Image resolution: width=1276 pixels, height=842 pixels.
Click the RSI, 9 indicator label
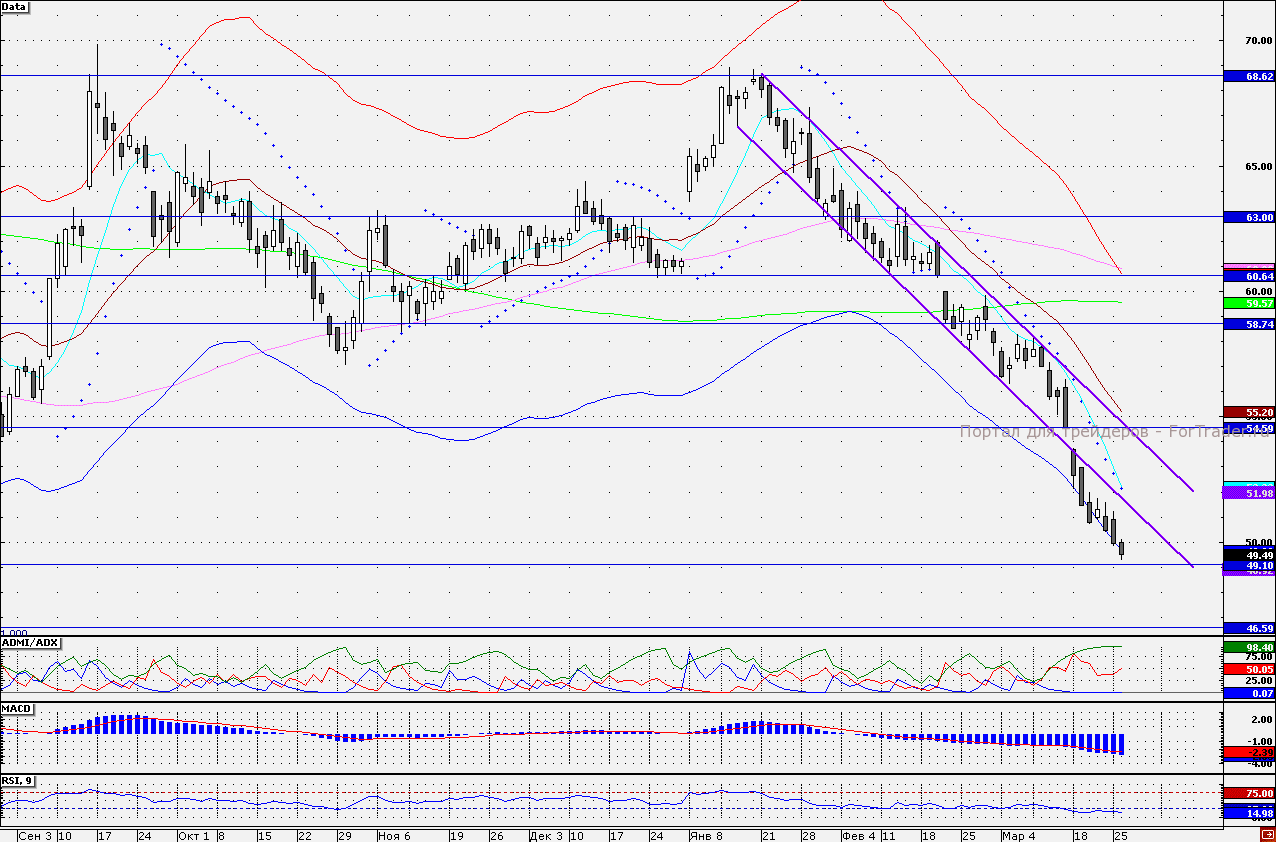(x=18, y=781)
